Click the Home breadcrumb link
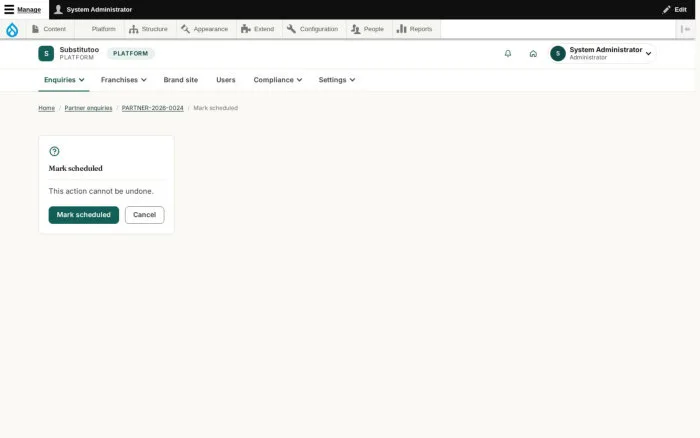The image size is (700, 438). [x=46, y=108]
